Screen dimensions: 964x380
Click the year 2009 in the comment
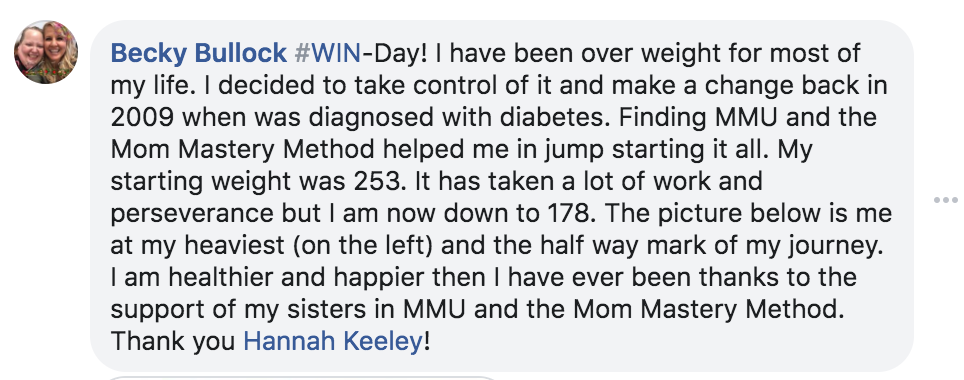click(x=142, y=117)
